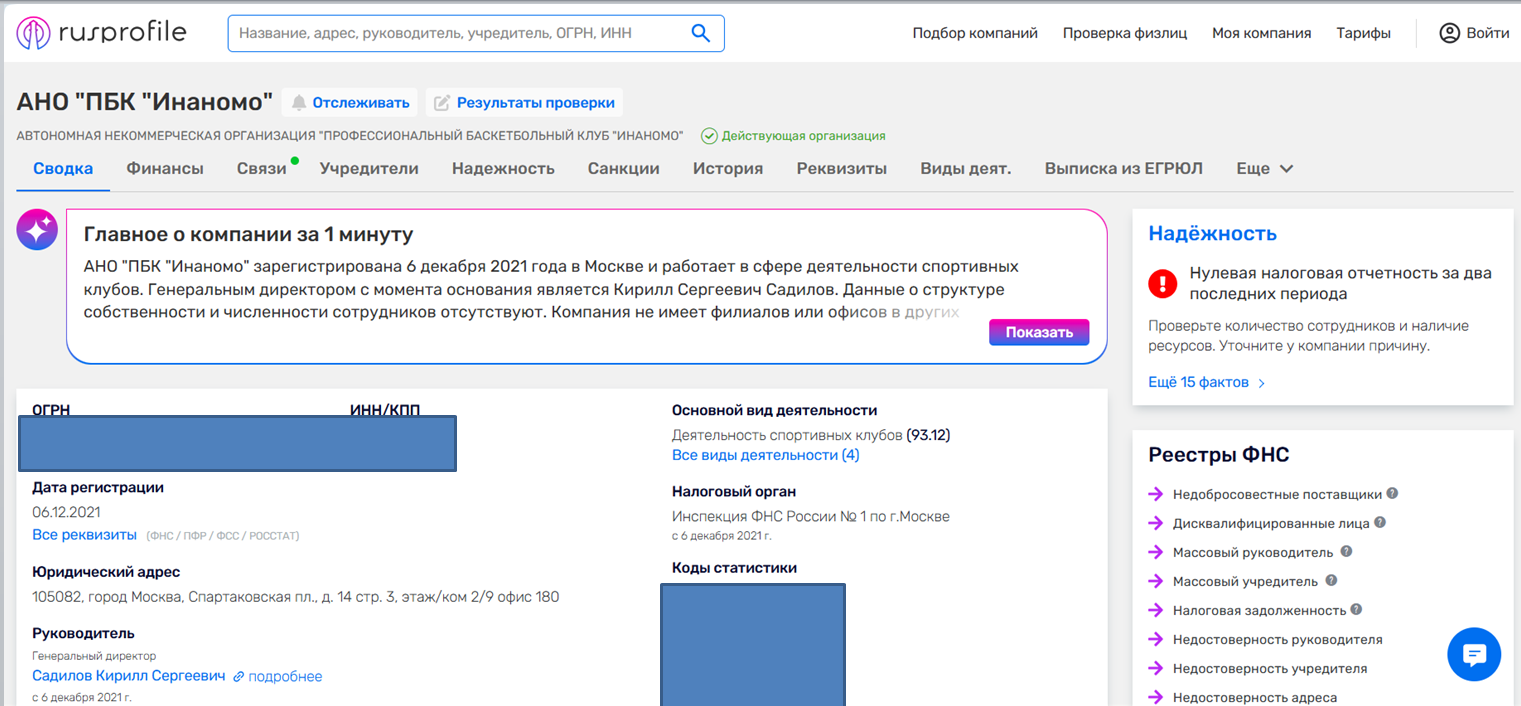This screenshot has height=706, width=1521.
Task: Click the company title АНО "ПБК "Инаномо"
Action: 145,102
